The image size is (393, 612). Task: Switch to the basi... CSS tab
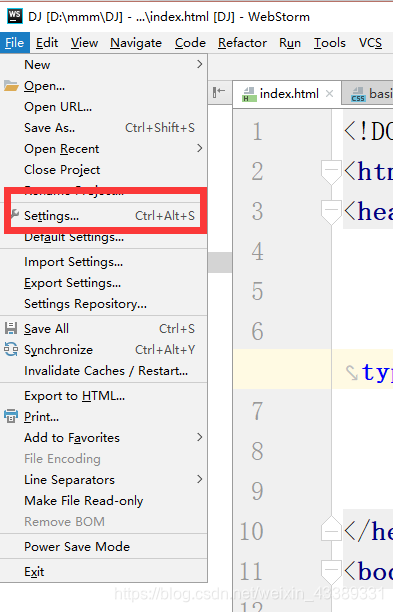pyautogui.click(x=367, y=94)
